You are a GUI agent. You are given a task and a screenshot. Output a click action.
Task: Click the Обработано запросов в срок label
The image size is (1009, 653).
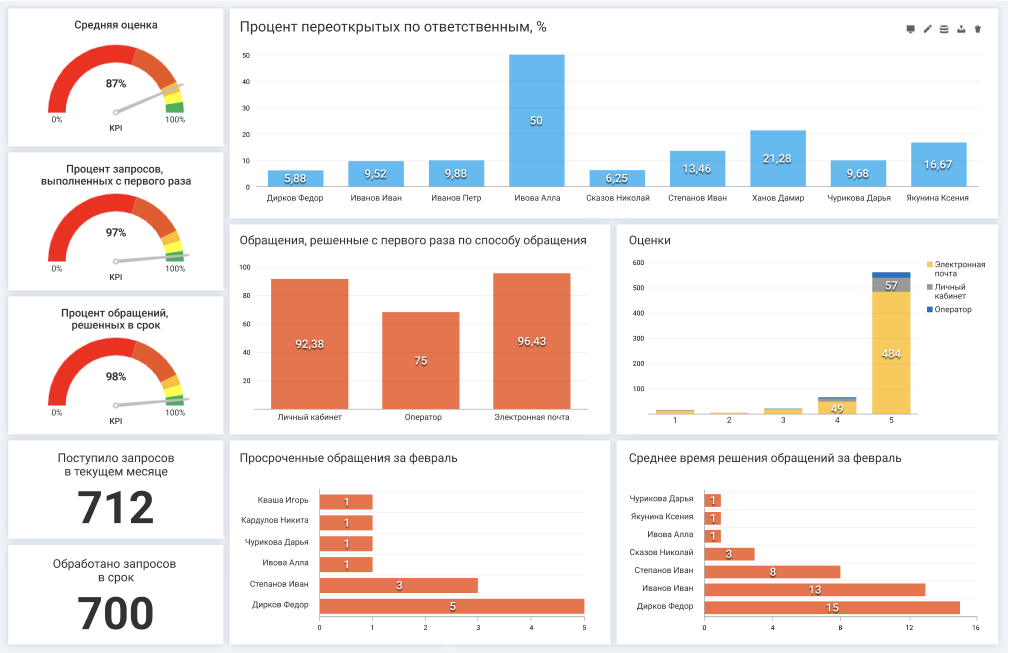point(115,570)
